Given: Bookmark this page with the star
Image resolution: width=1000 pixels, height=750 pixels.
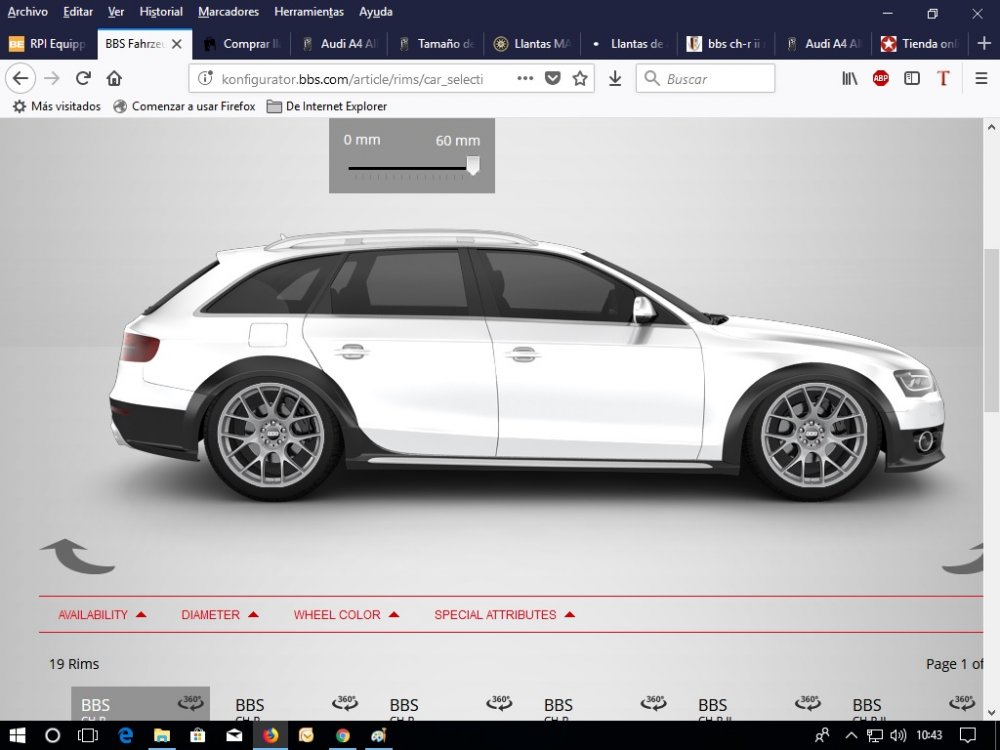Looking at the screenshot, I should 580,78.
